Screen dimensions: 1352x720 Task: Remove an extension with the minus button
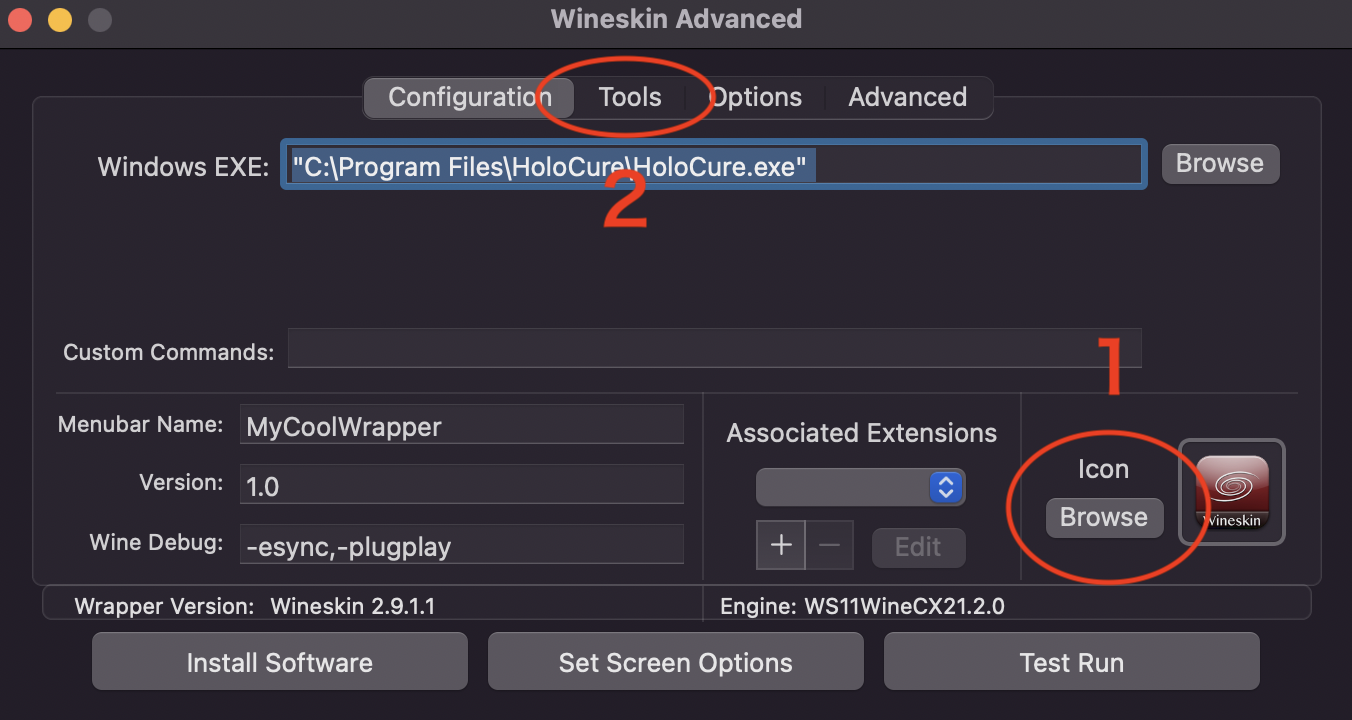click(829, 545)
